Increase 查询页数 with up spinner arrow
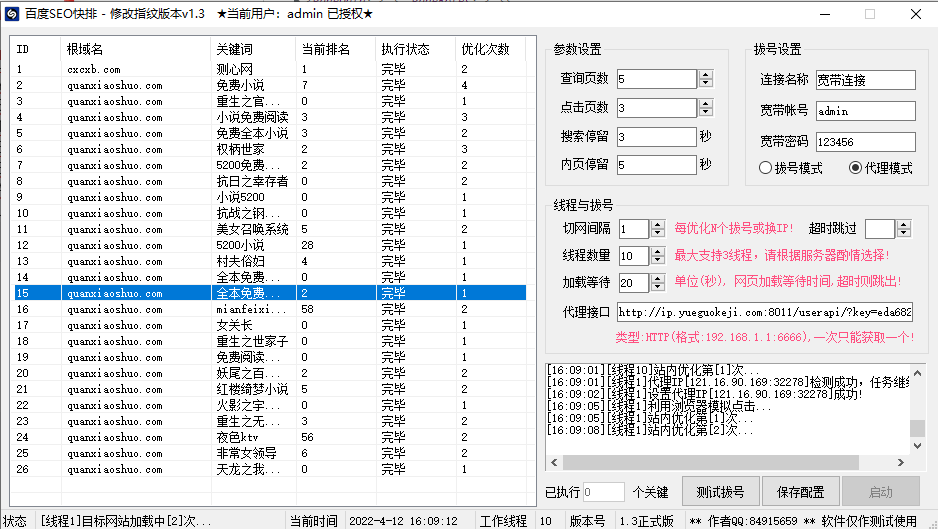 coord(706,75)
